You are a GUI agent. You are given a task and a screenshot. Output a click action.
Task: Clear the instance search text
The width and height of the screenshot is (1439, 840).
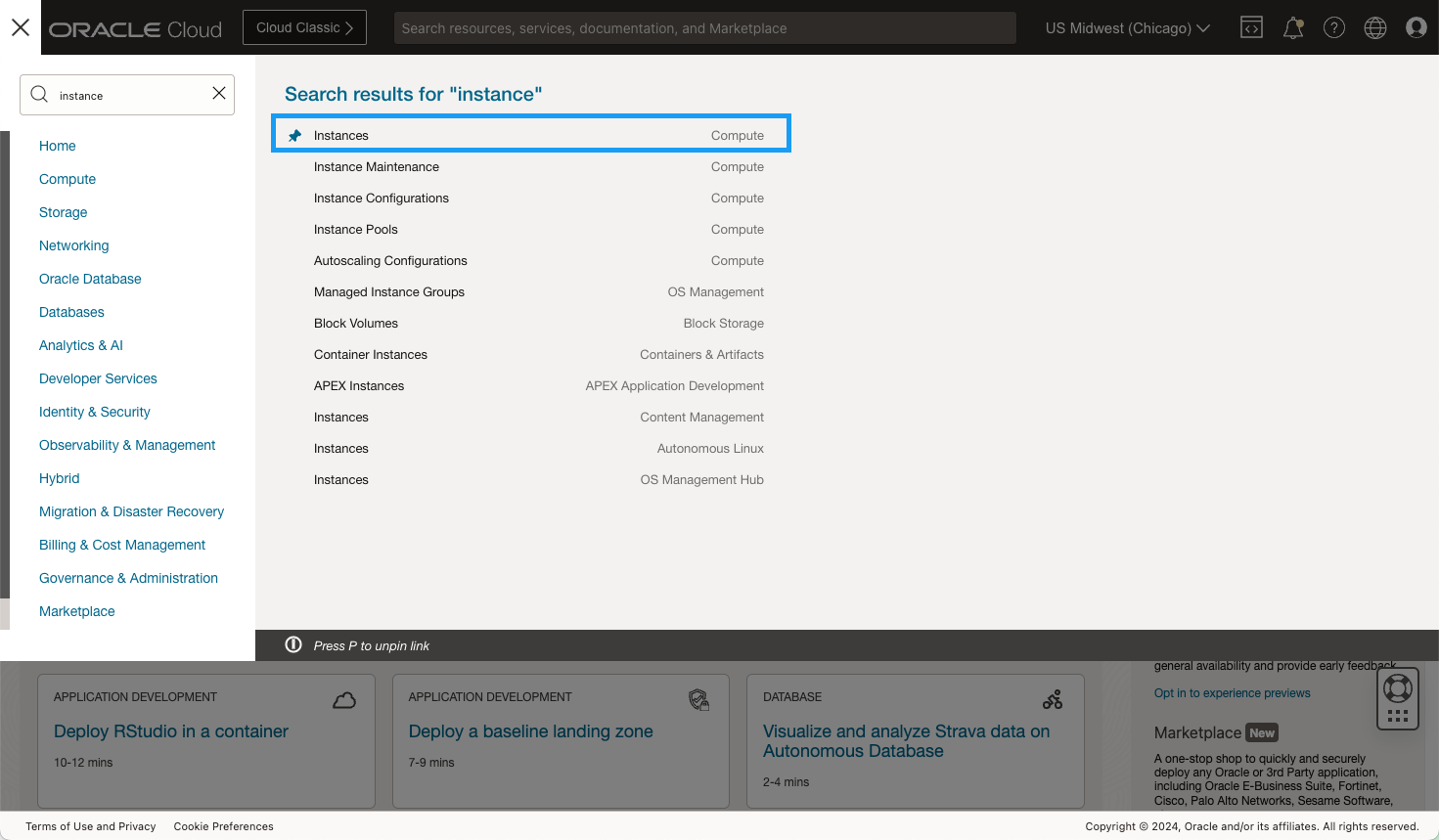click(x=219, y=94)
